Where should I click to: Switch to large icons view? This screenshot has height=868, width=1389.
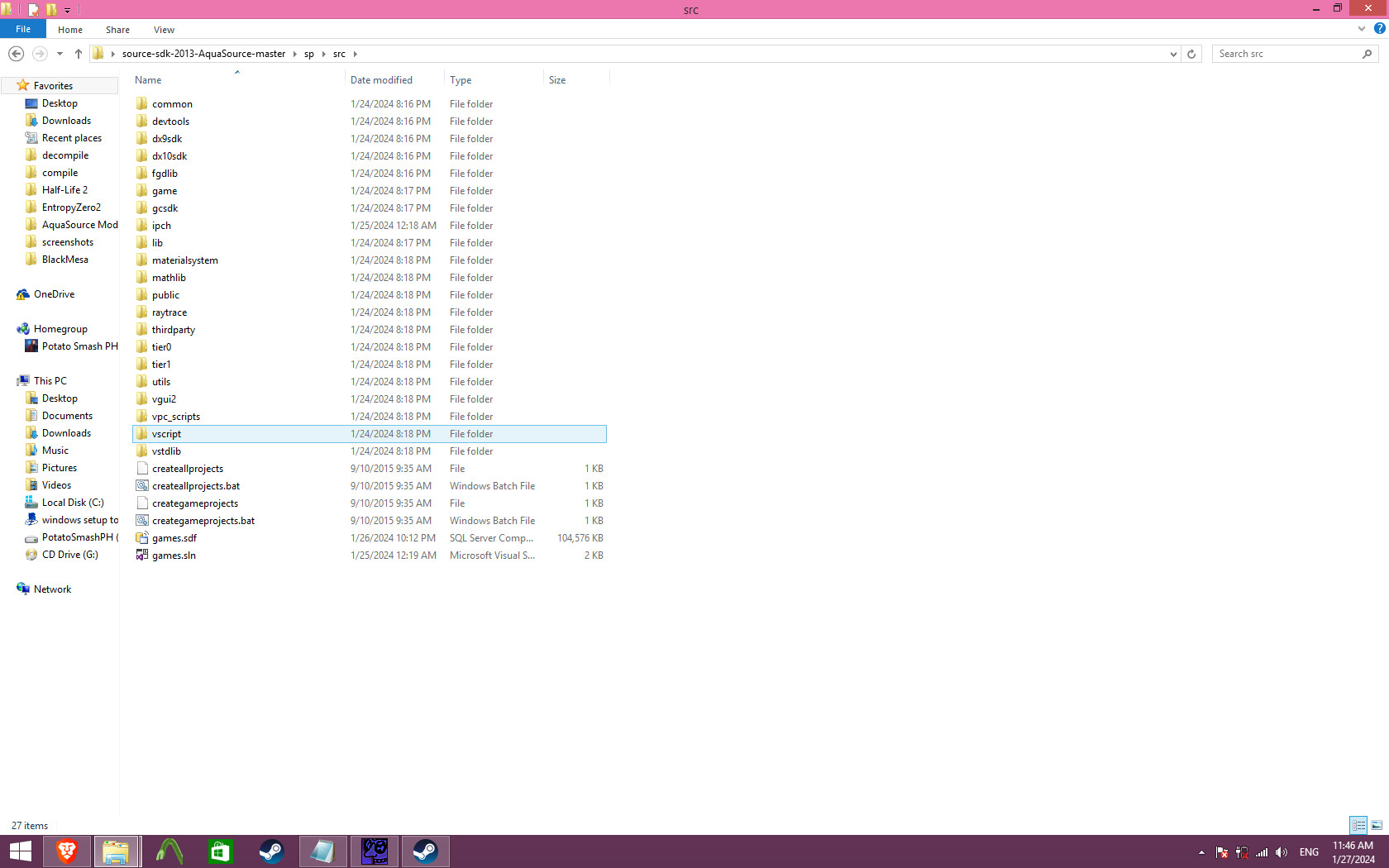point(1377,825)
